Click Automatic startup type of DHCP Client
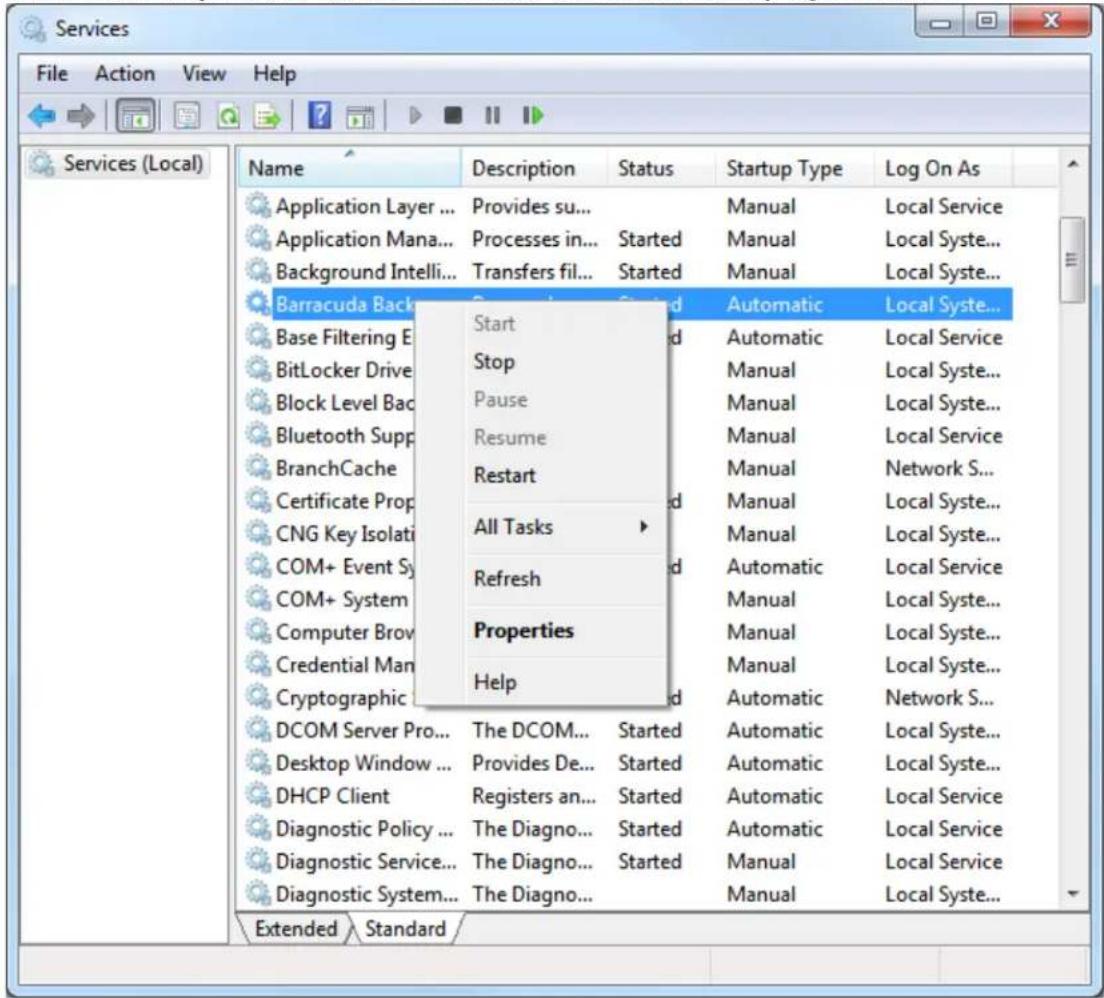 (x=774, y=795)
